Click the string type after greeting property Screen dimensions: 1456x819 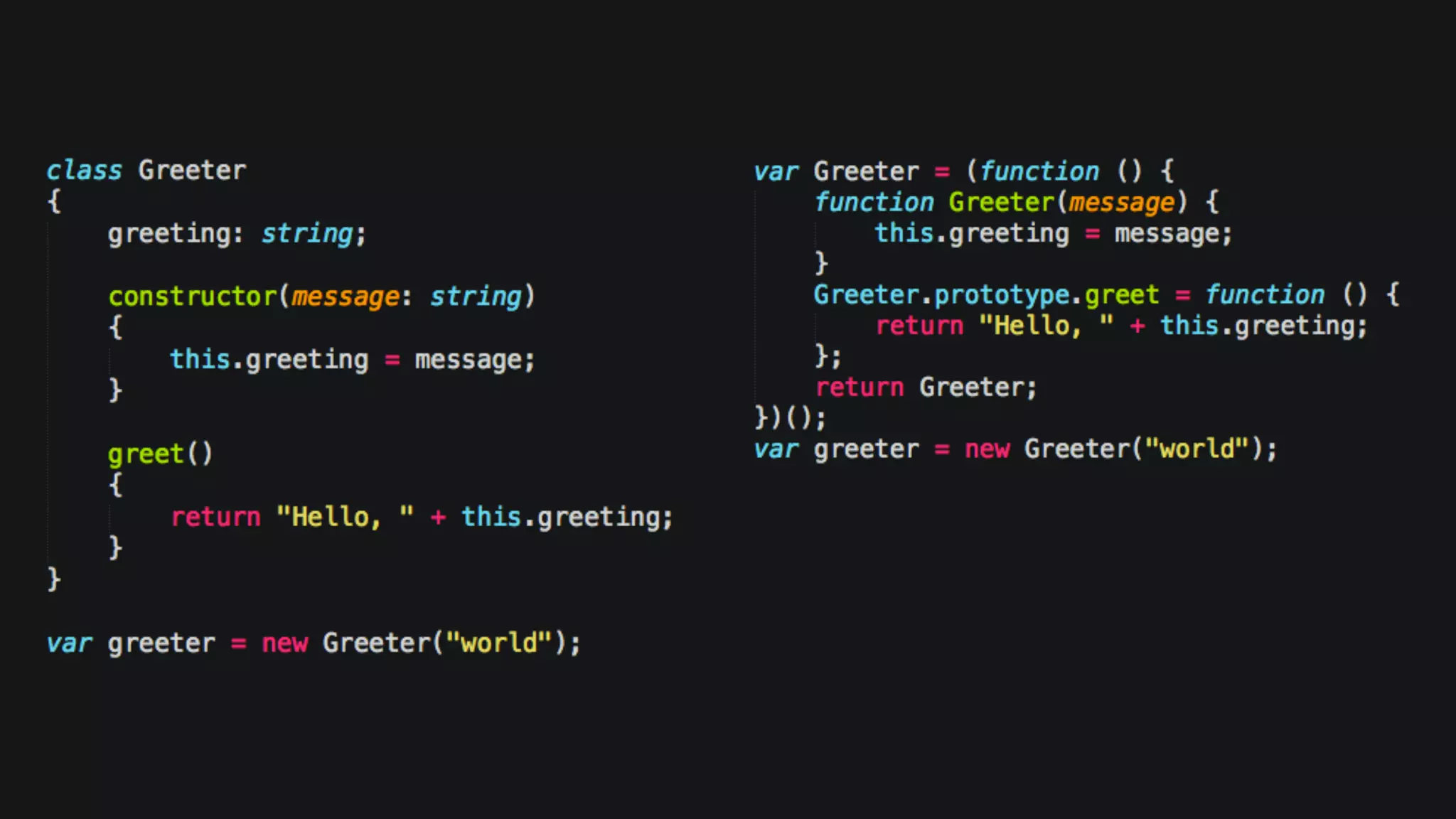[x=307, y=234]
